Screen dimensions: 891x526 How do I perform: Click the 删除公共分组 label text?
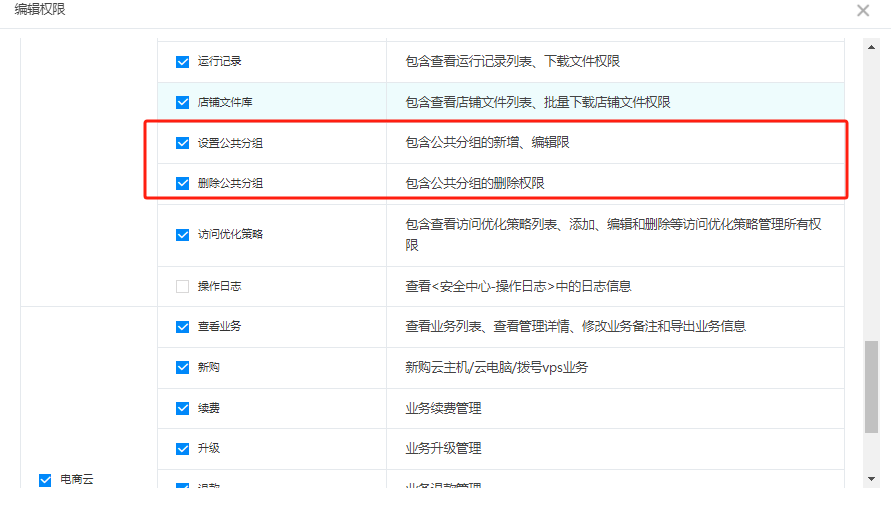coord(230,183)
